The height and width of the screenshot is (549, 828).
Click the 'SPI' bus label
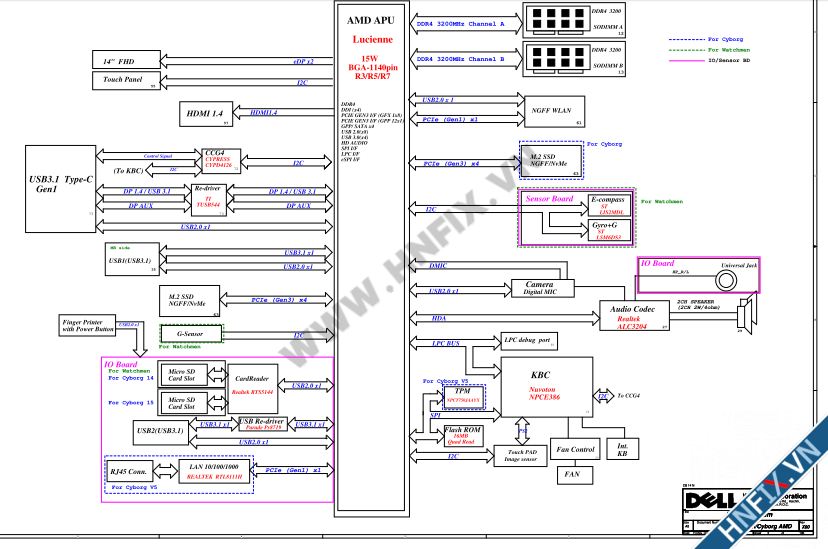pyautogui.click(x=436, y=415)
